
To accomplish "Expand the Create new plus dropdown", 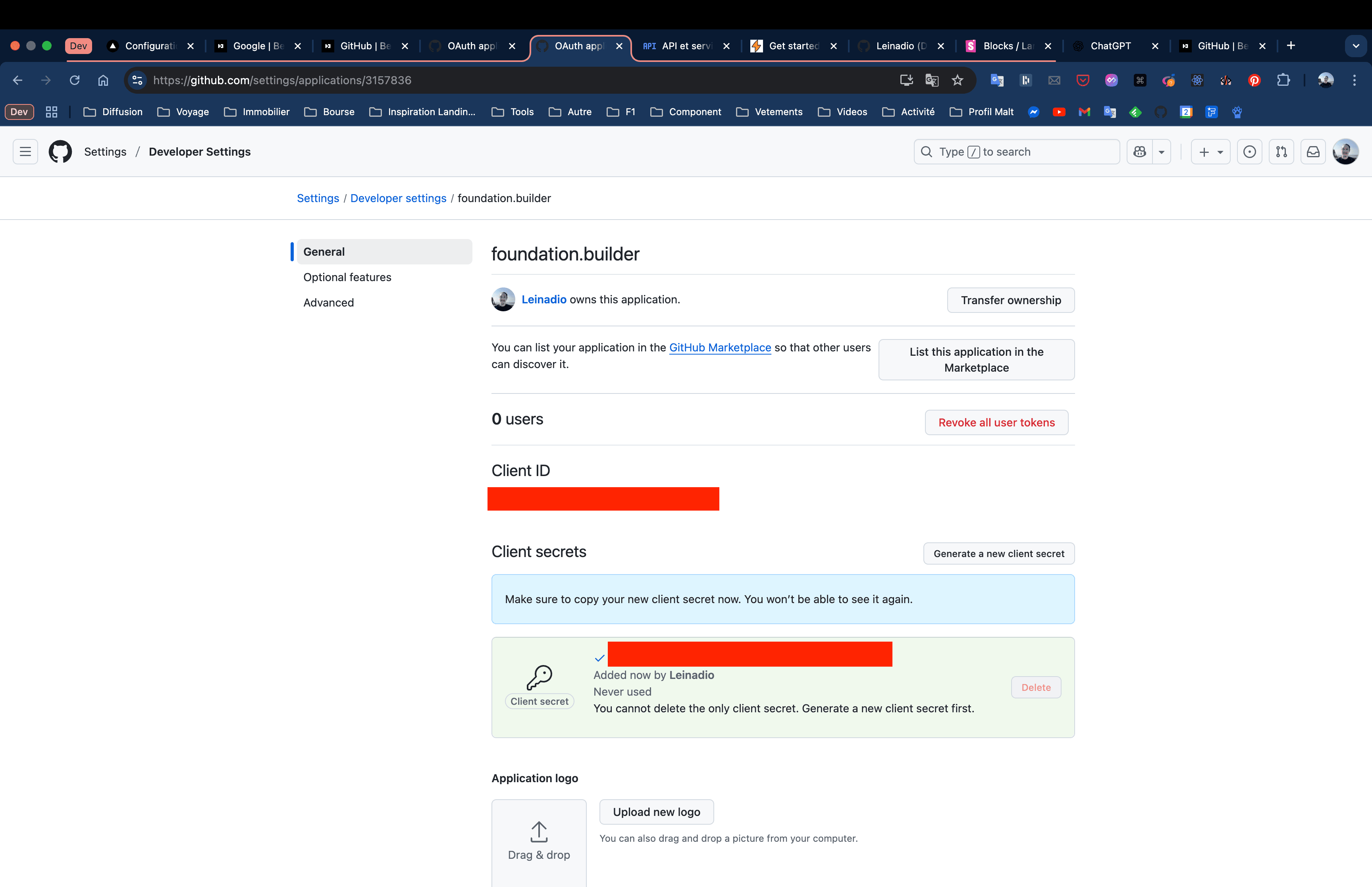I will pos(1210,152).
